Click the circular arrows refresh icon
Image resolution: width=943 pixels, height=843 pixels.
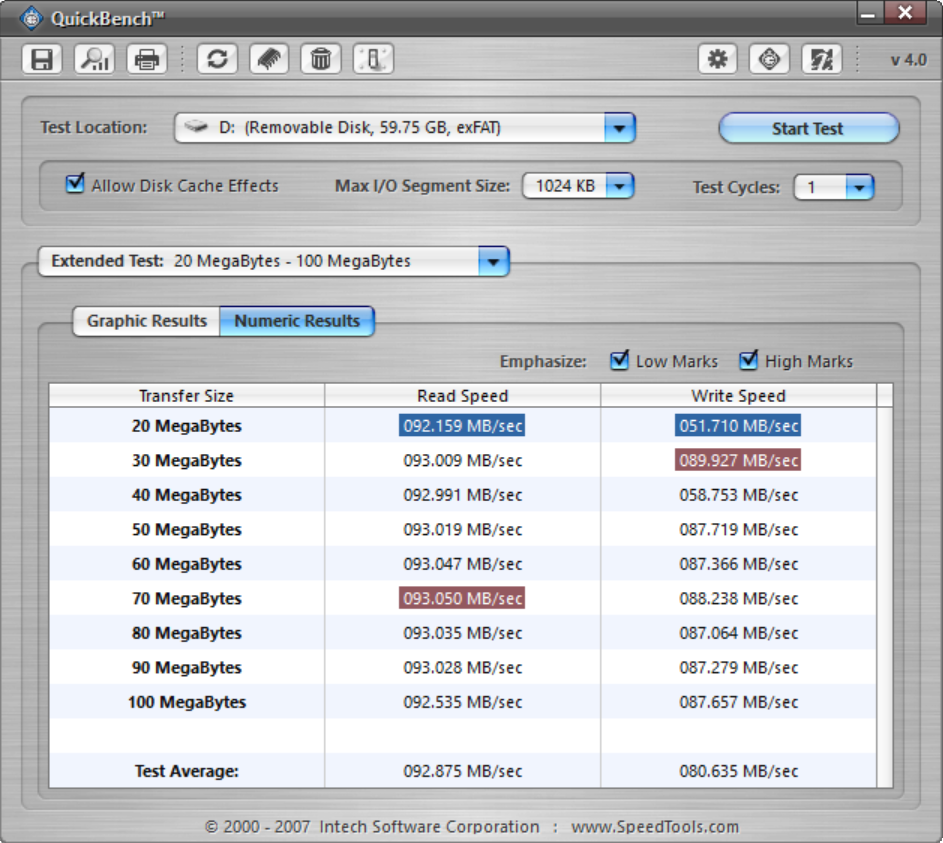pos(217,59)
